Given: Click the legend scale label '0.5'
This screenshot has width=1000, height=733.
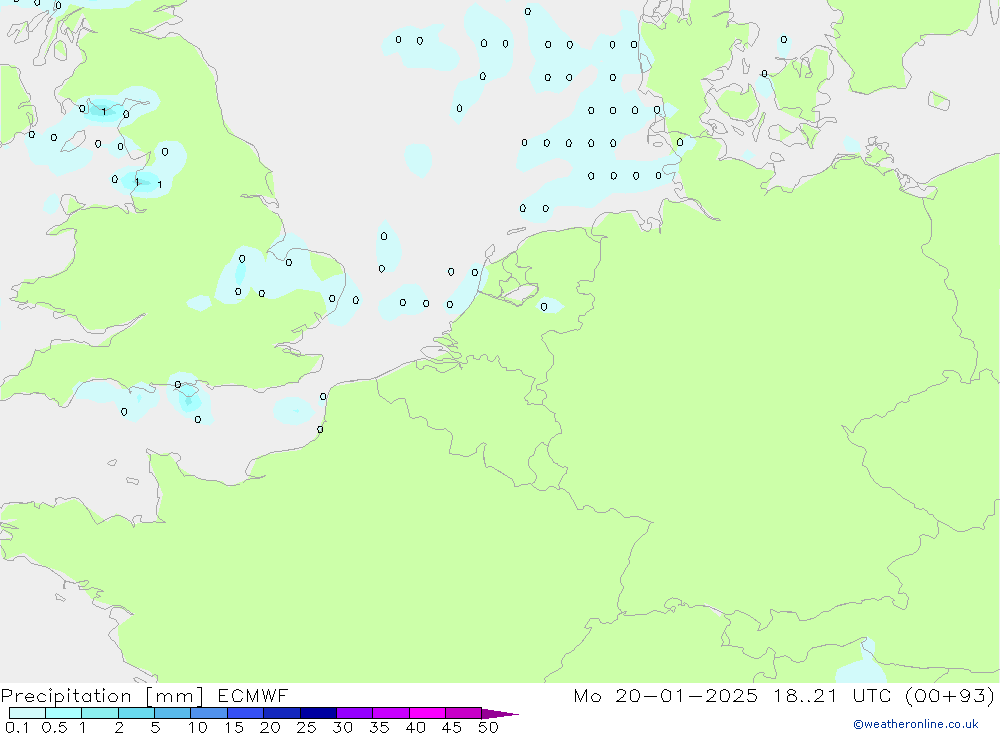Looking at the screenshot, I should 55,727.
